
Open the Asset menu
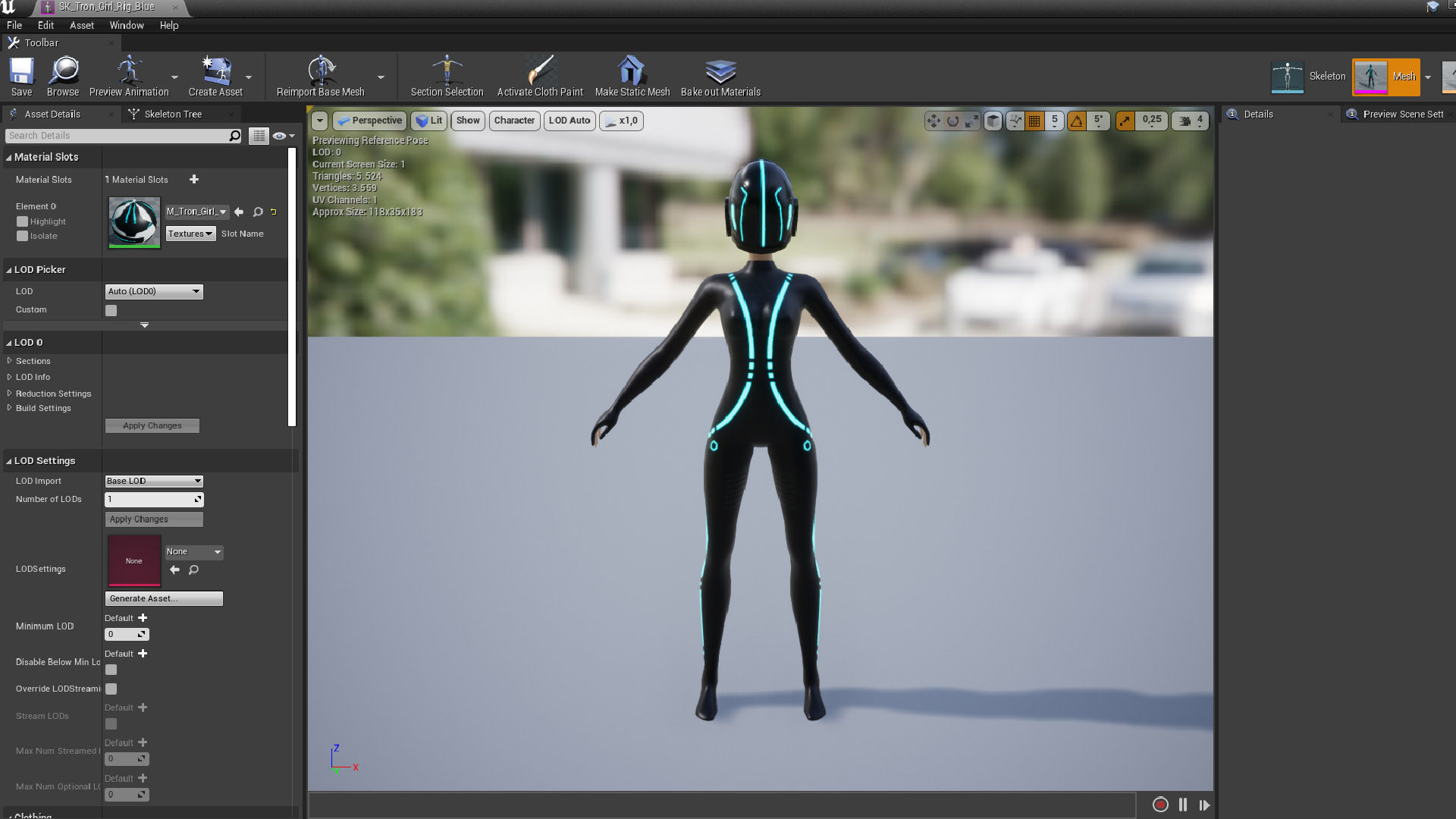(82, 25)
